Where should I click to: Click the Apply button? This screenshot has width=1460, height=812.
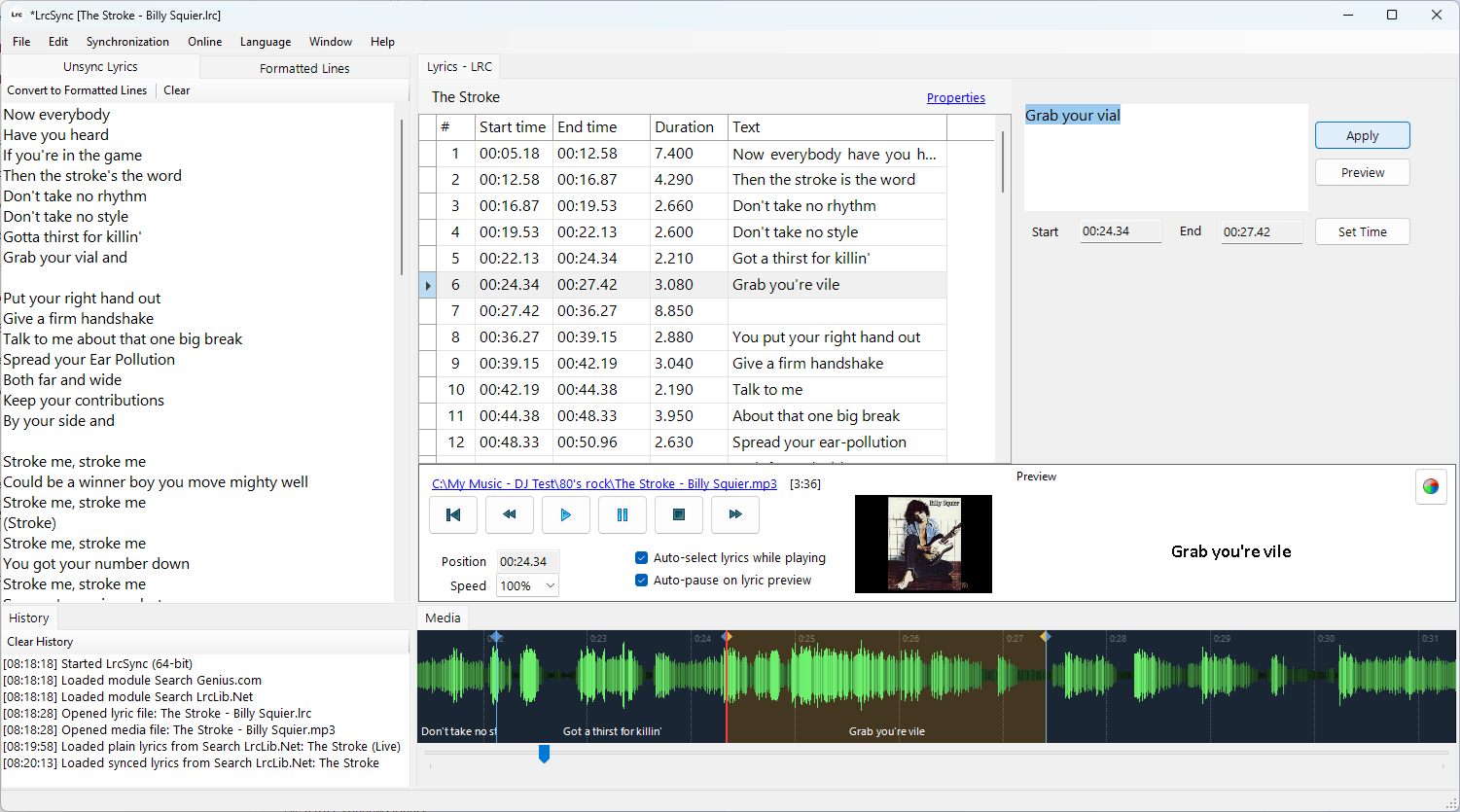tap(1362, 136)
